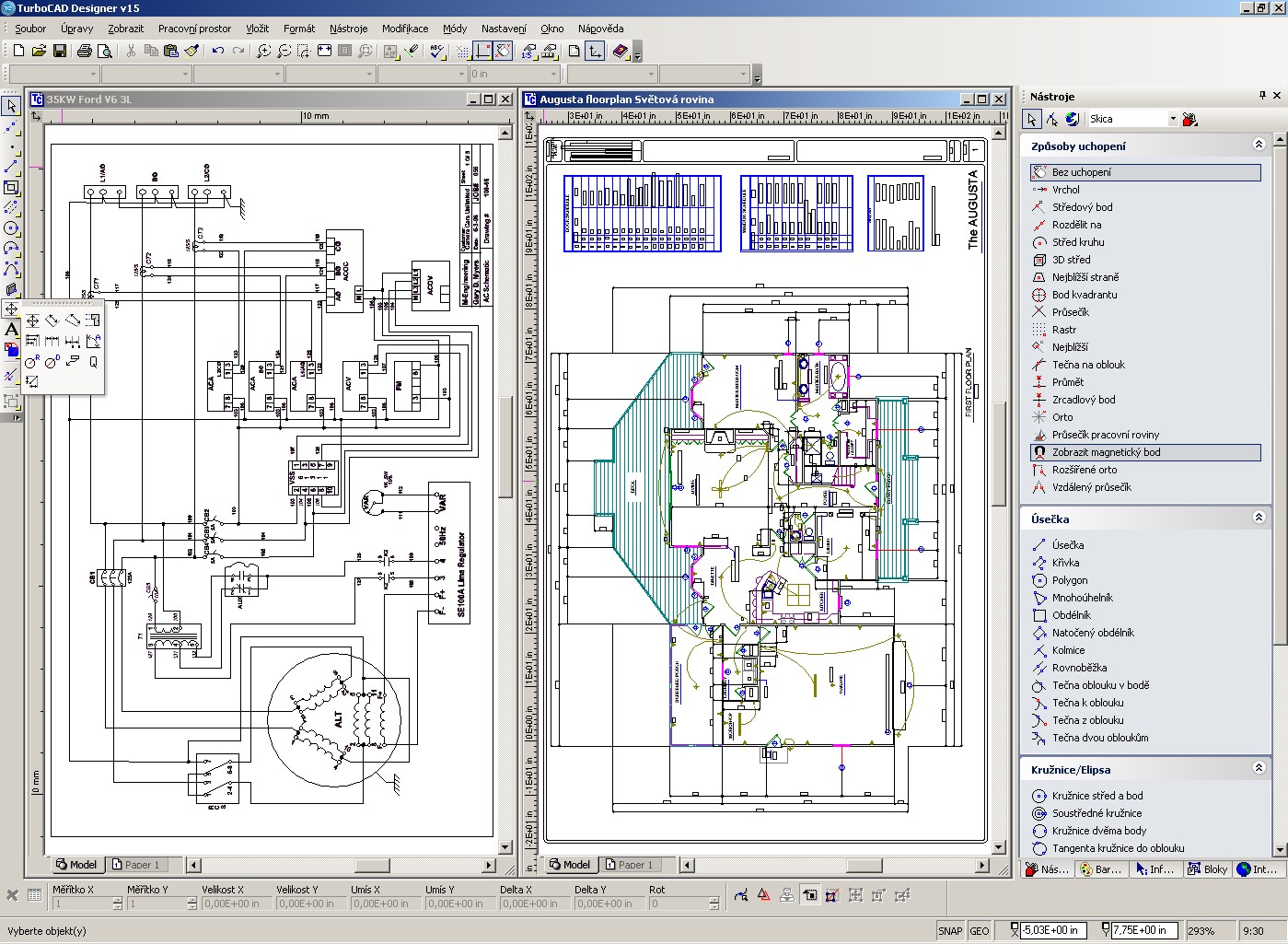Image resolution: width=1288 pixels, height=944 pixels.
Task: Open the Bloky panel tab
Action: tap(1207, 868)
